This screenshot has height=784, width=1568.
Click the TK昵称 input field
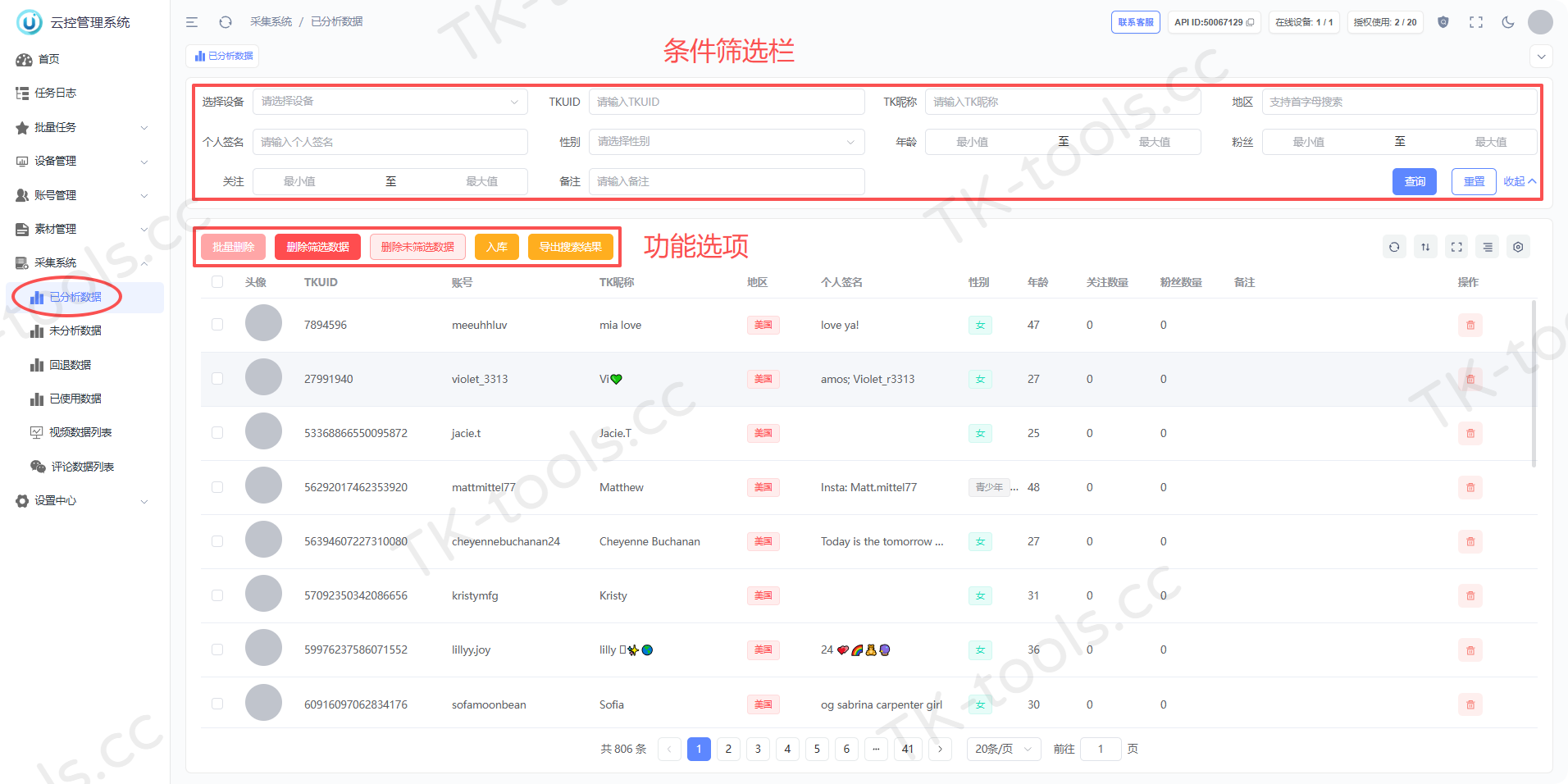coord(1063,102)
